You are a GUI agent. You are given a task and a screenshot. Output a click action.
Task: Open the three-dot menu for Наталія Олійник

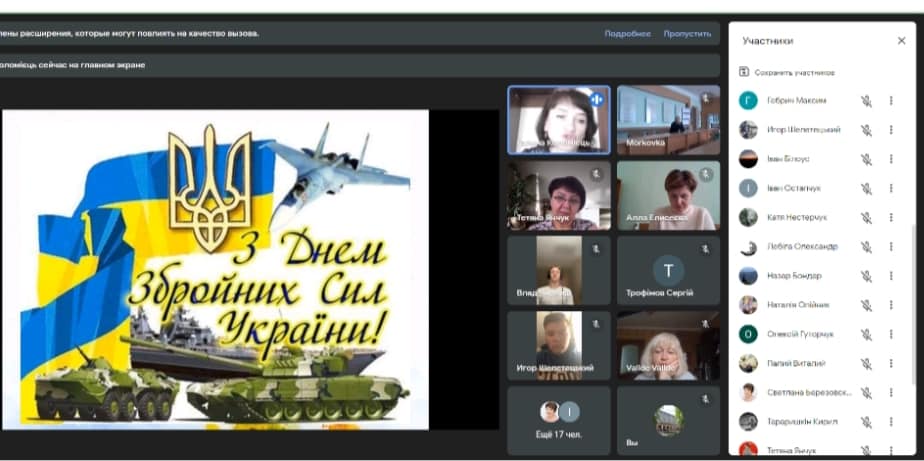[x=891, y=305]
